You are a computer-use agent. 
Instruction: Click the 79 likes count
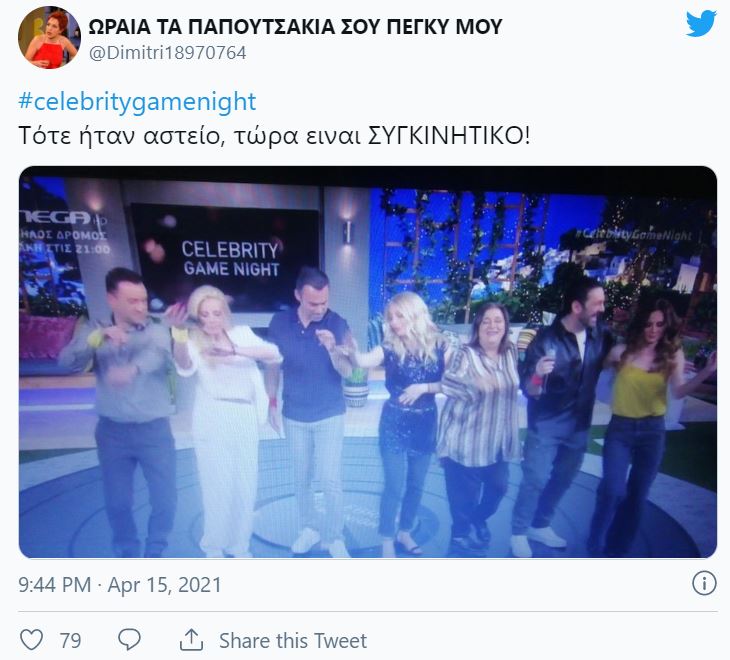[70, 641]
